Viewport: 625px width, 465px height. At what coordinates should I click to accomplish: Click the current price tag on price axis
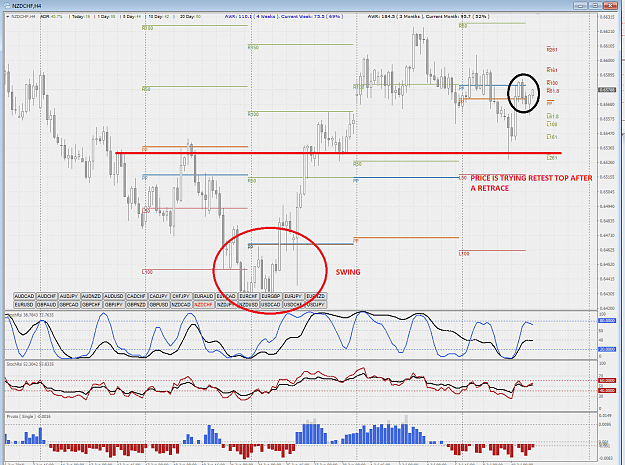click(607, 90)
